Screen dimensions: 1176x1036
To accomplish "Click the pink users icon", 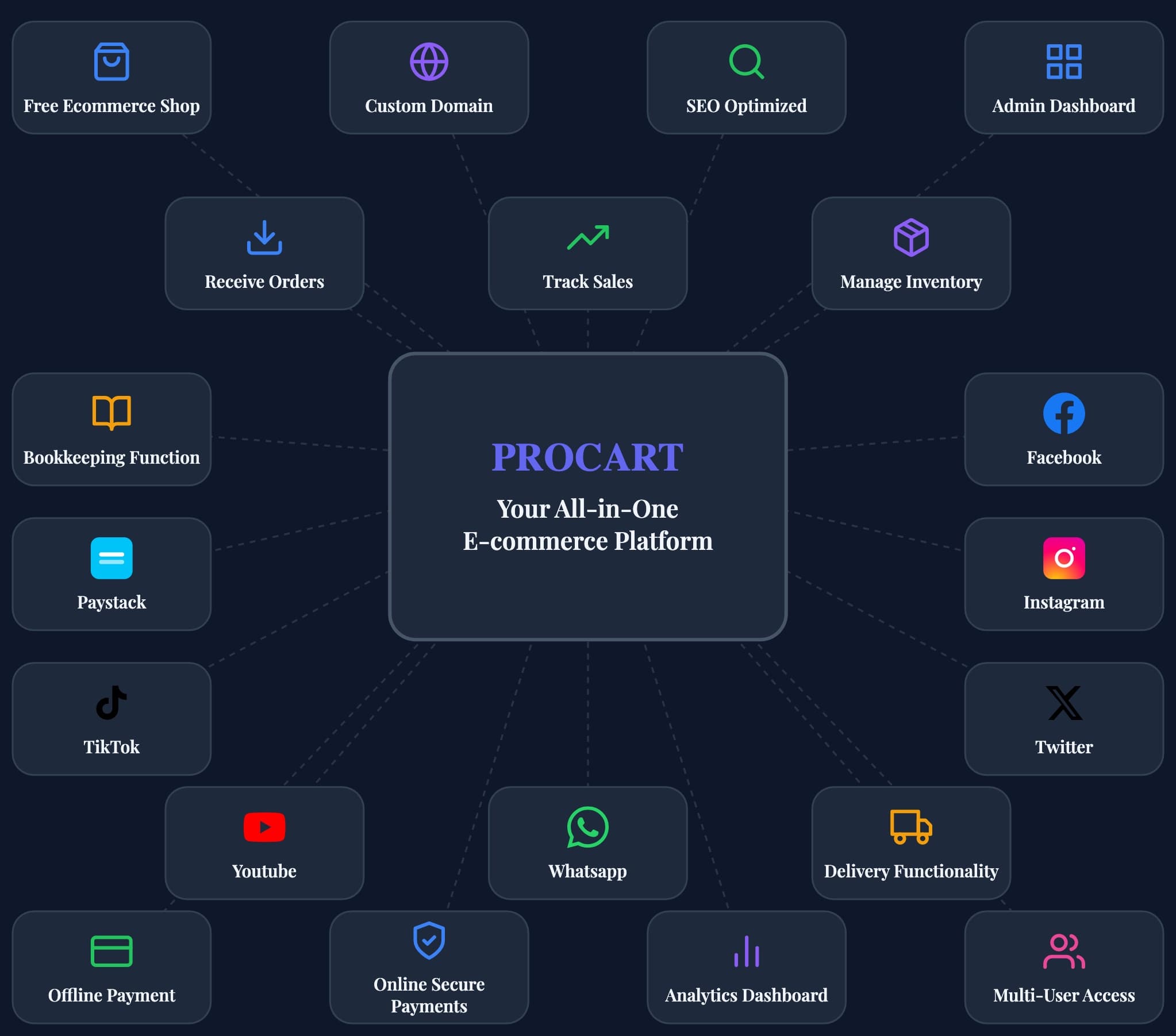I will (x=1064, y=951).
